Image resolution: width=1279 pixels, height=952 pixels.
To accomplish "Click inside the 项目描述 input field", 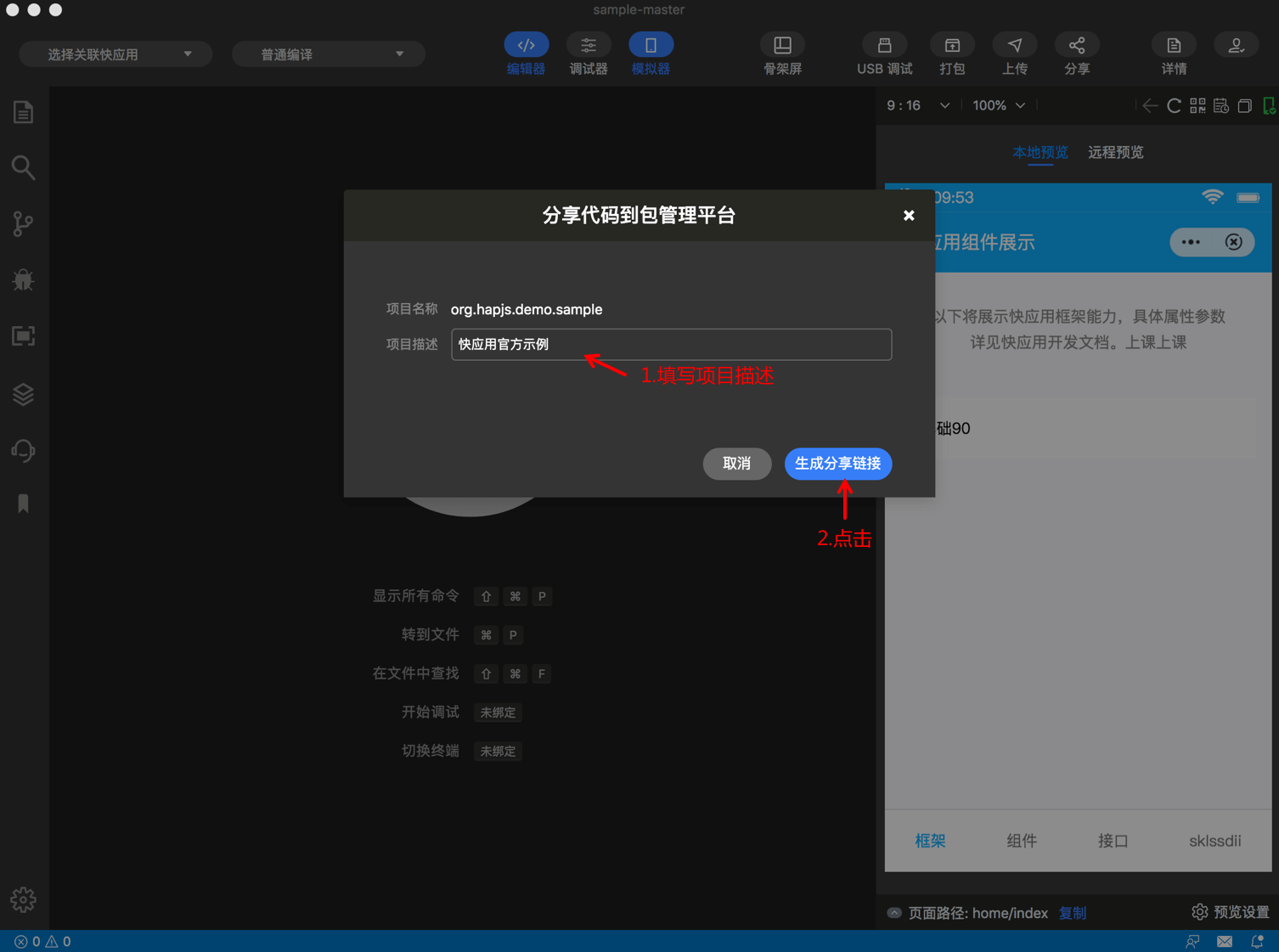I will coord(671,344).
